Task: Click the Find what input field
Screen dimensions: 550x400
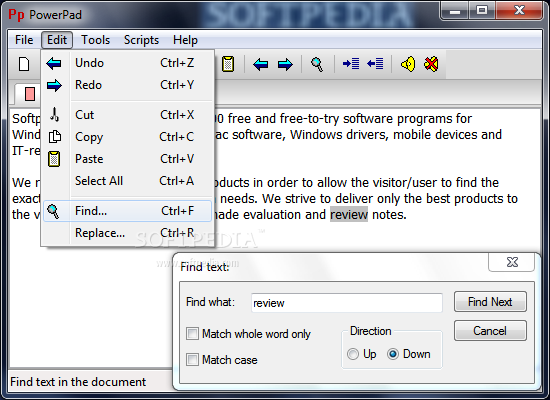Action: [x=347, y=303]
